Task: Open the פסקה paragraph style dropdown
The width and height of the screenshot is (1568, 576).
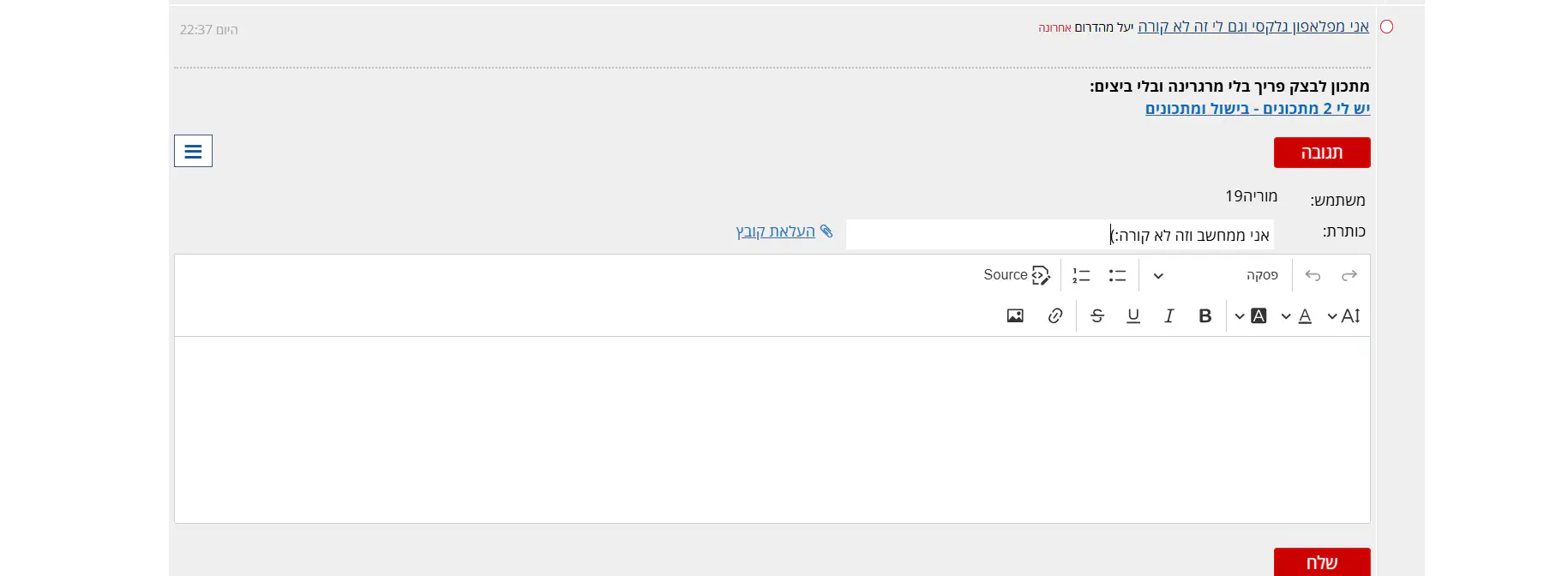Action: click(x=1216, y=275)
